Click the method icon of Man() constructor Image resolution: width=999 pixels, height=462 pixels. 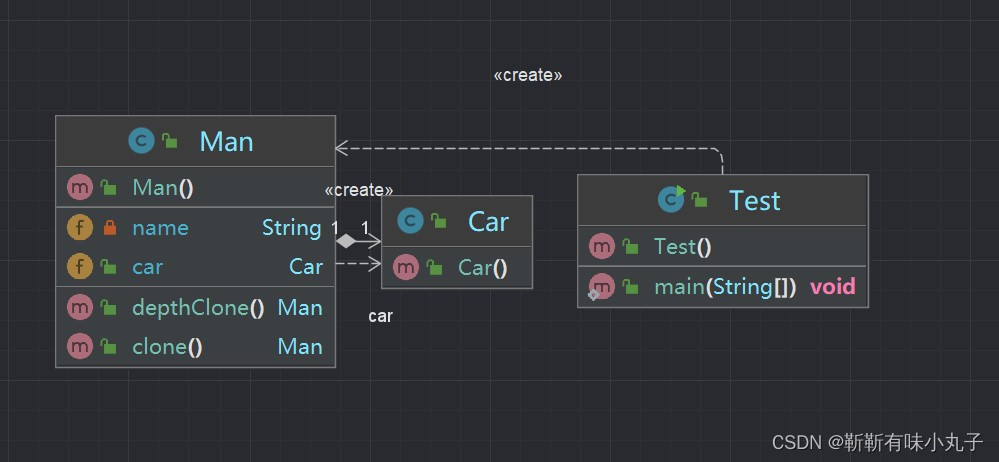point(80,188)
